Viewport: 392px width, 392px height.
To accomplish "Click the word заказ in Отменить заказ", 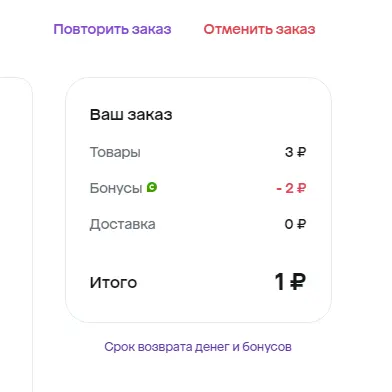I will (295, 29).
